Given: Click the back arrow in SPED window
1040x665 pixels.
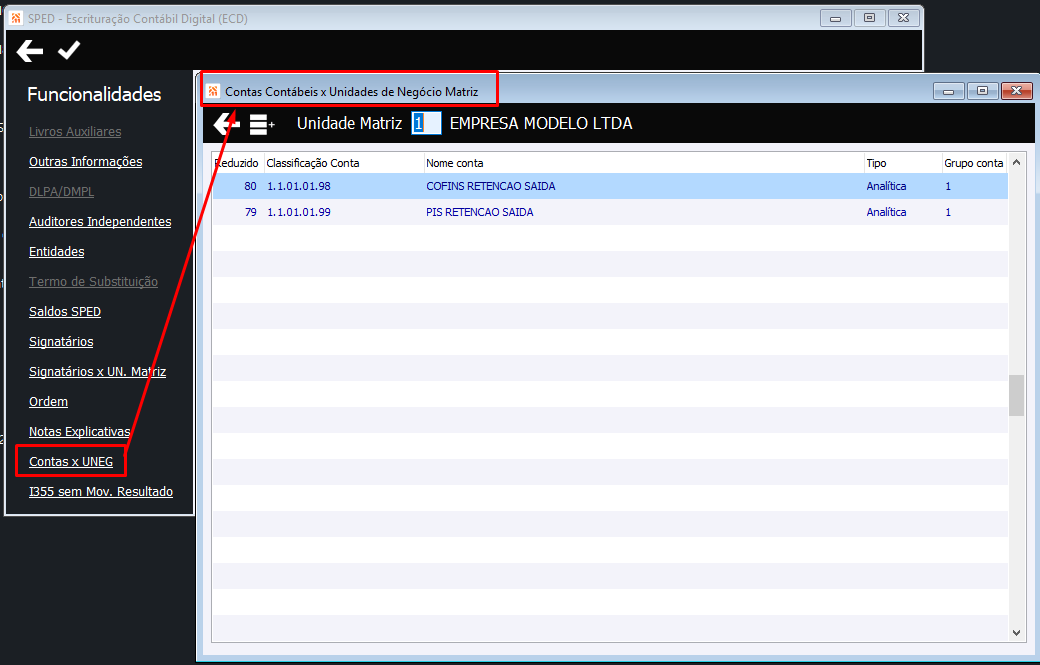Looking at the screenshot, I should pos(30,51).
